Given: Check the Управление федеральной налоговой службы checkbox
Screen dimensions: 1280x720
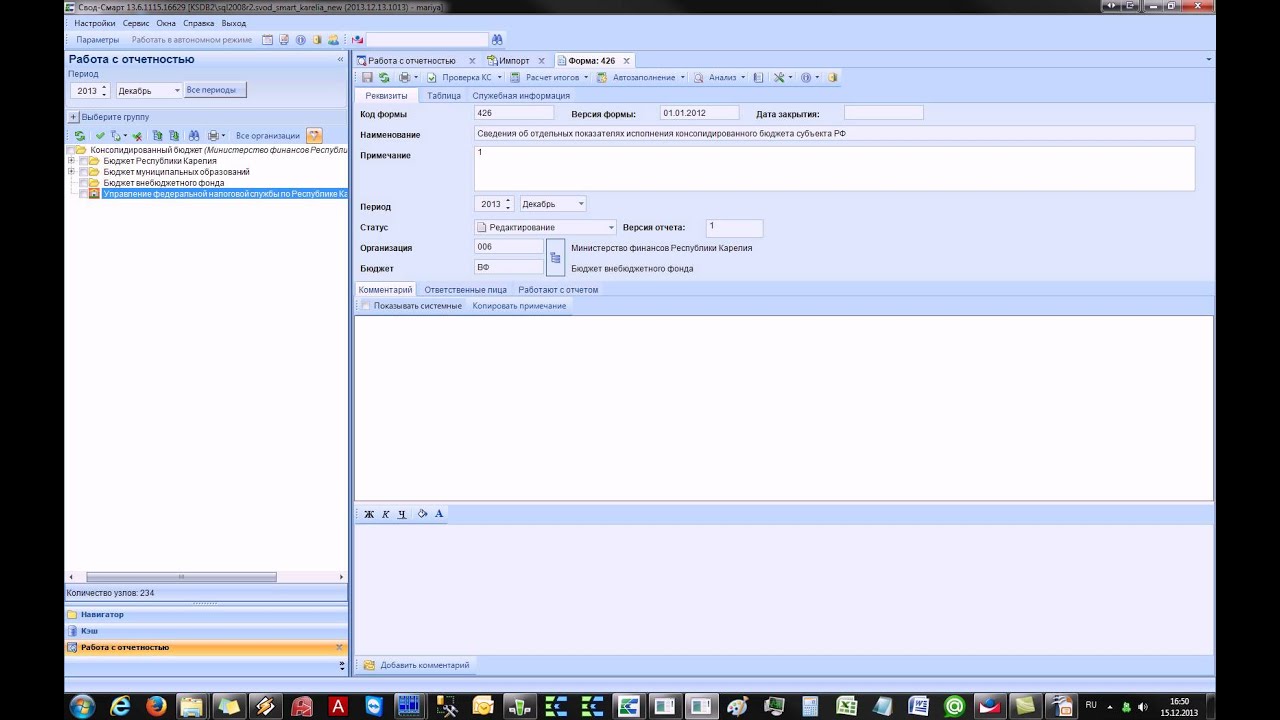Looking at the screenshot, I should pyautogui.click(x=84, y=194).
